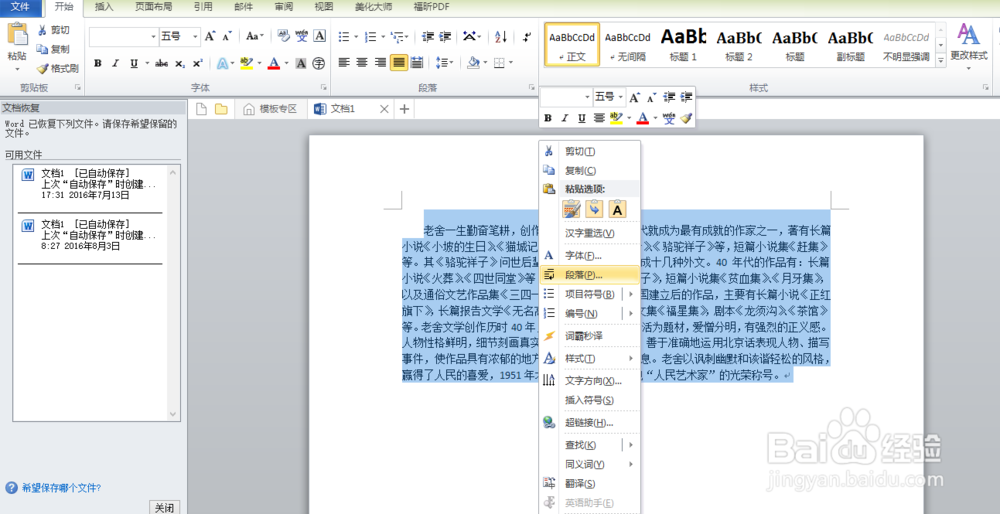1000x514 pixels.
Task: Apply the yellow highlight color in ribbon
Action: point(246,63)
